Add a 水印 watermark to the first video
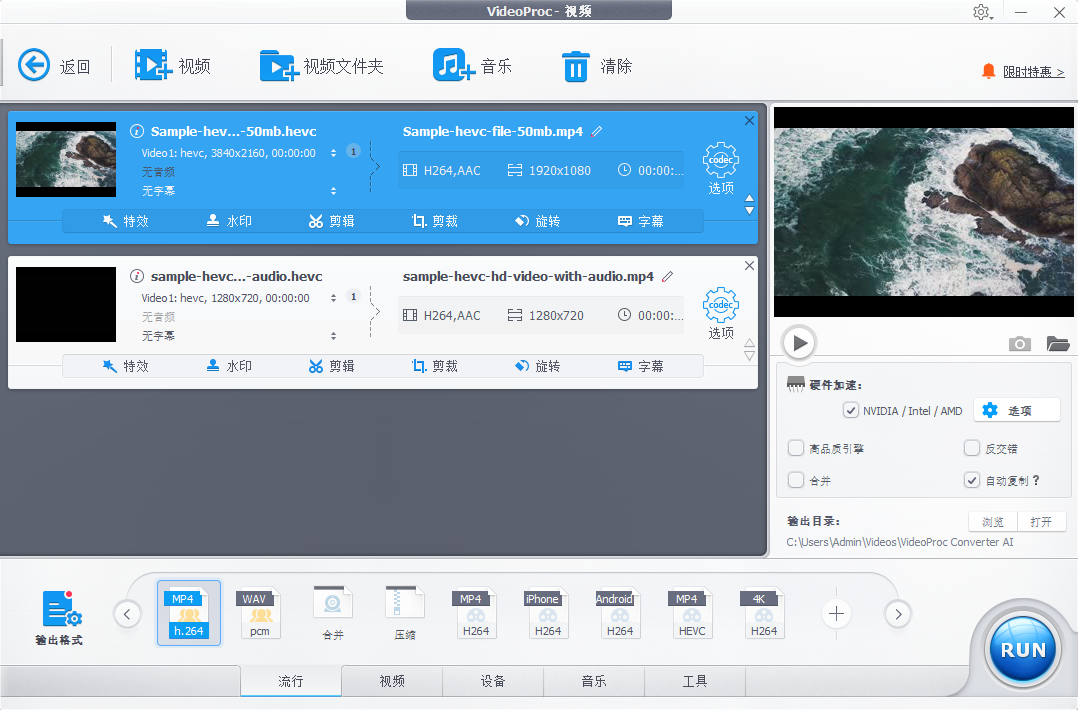This screenshot has height=710, width=1078. point(229,221)
